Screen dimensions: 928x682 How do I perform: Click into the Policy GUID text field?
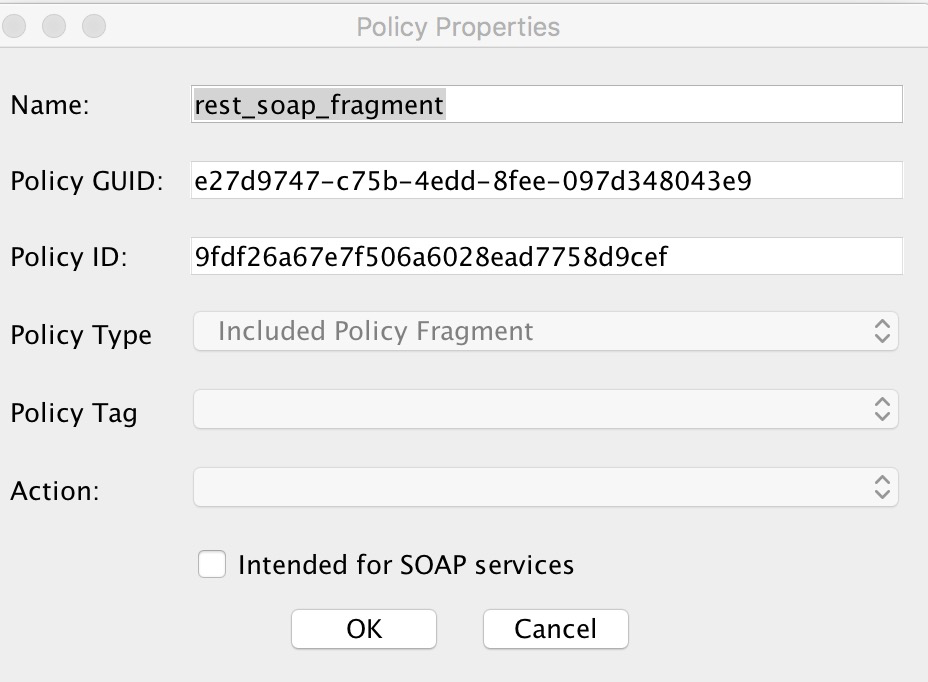click(546, 180)
